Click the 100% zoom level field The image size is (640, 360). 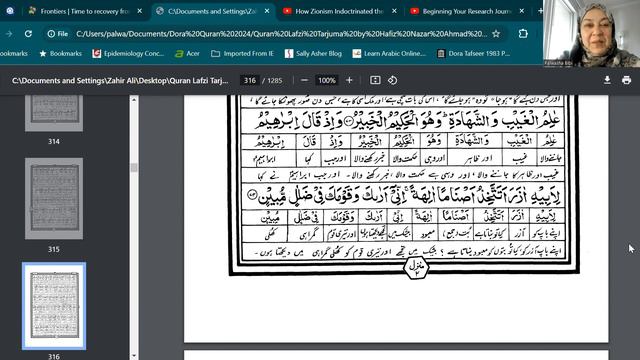click(x=327, y=80)
